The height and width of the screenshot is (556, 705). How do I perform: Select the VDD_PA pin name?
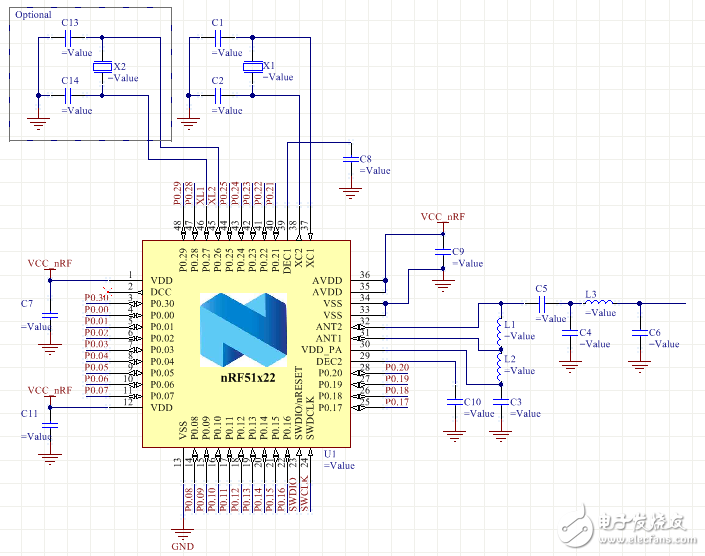pos(321,350)
